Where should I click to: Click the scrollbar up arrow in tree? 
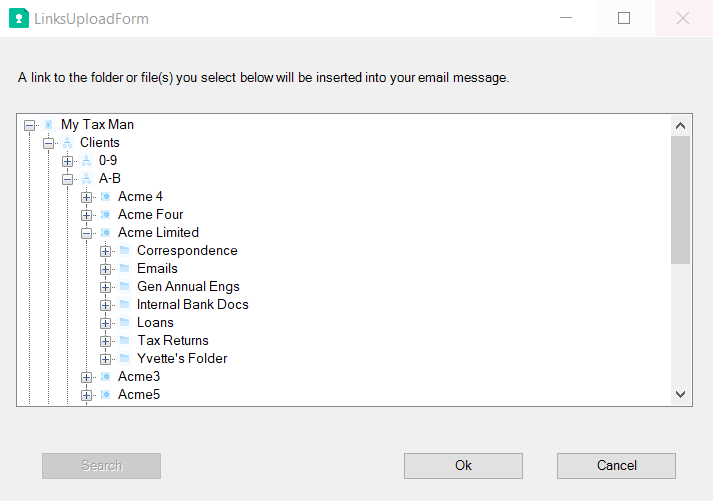point(680,126)
